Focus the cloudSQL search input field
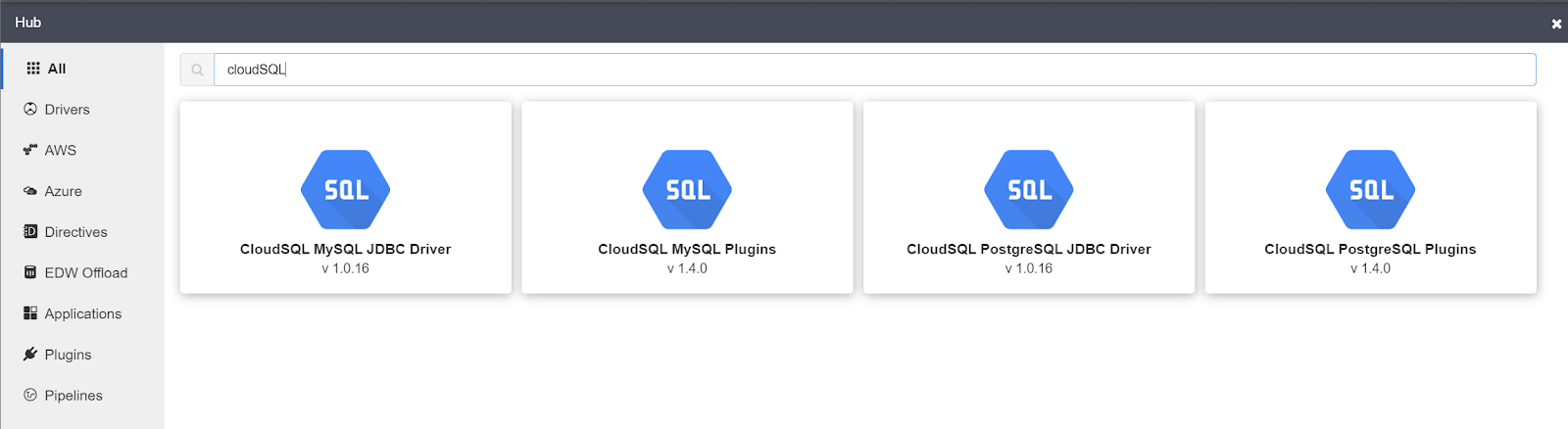The image size is (1568, 429). pos(875,70)
